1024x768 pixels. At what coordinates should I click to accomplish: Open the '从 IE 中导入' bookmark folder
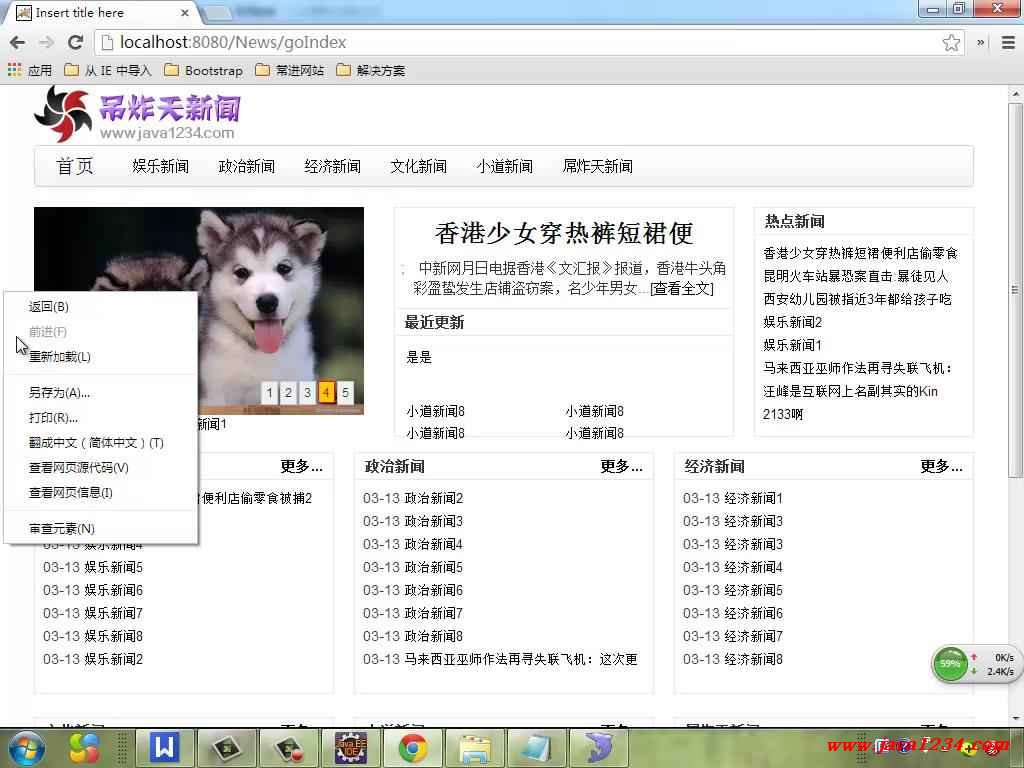[108, 70]
